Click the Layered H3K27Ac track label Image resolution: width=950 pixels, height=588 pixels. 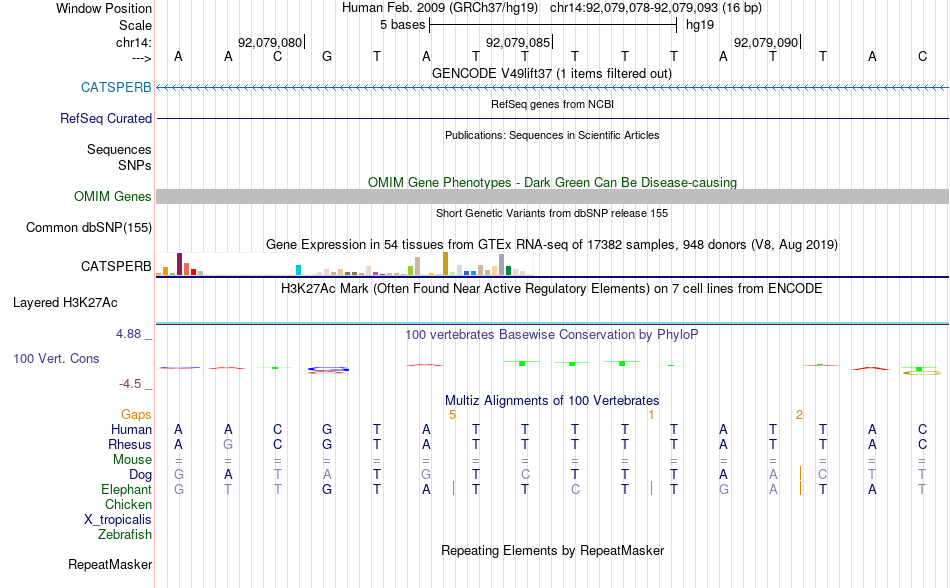(65, 303)
